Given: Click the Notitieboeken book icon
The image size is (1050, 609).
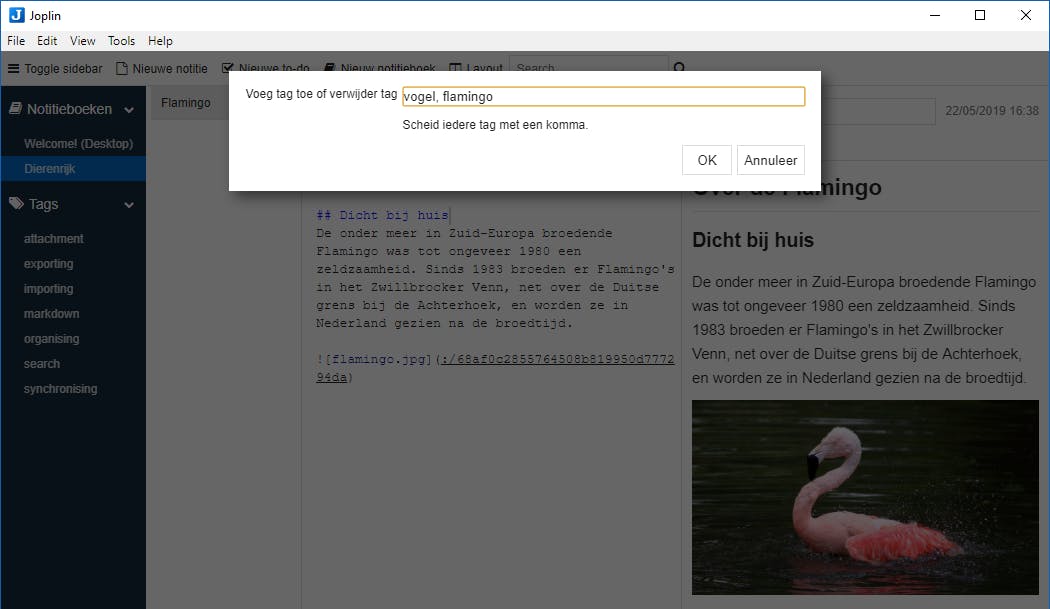Looking at the screenshot, I should point(15,109).
